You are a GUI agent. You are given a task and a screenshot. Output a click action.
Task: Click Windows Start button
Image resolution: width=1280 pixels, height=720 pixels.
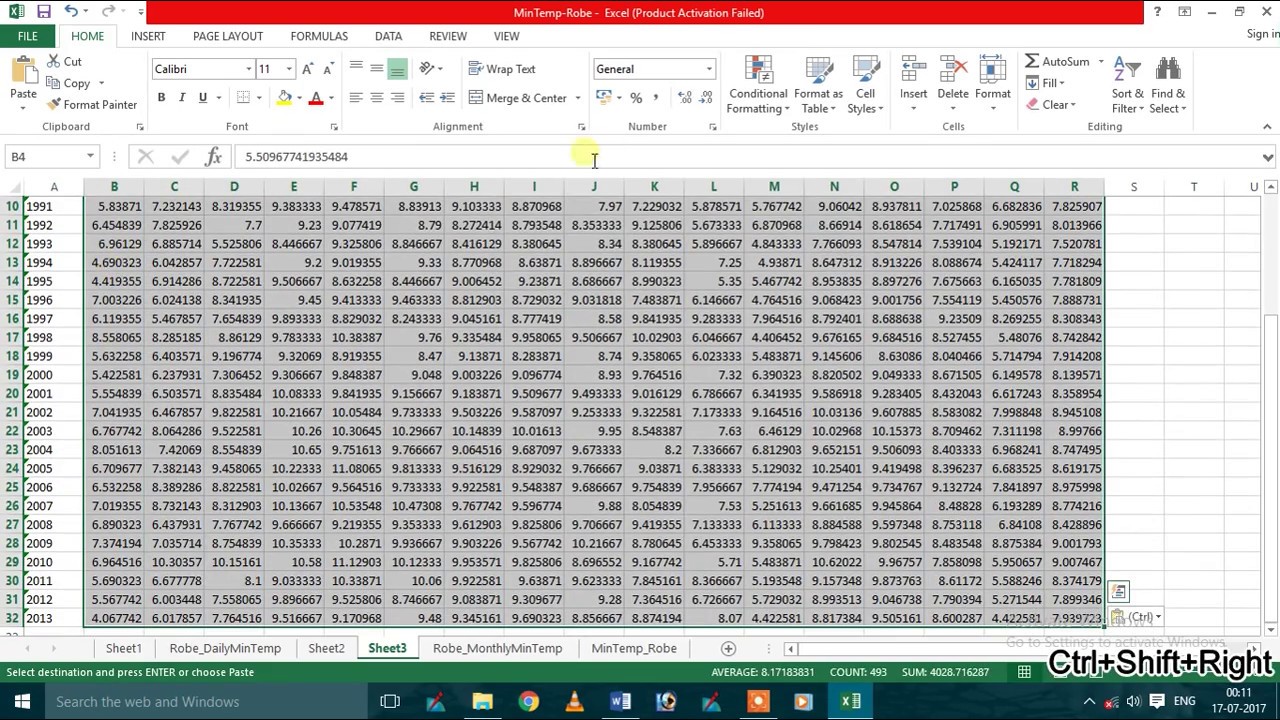tap(22, 702)
